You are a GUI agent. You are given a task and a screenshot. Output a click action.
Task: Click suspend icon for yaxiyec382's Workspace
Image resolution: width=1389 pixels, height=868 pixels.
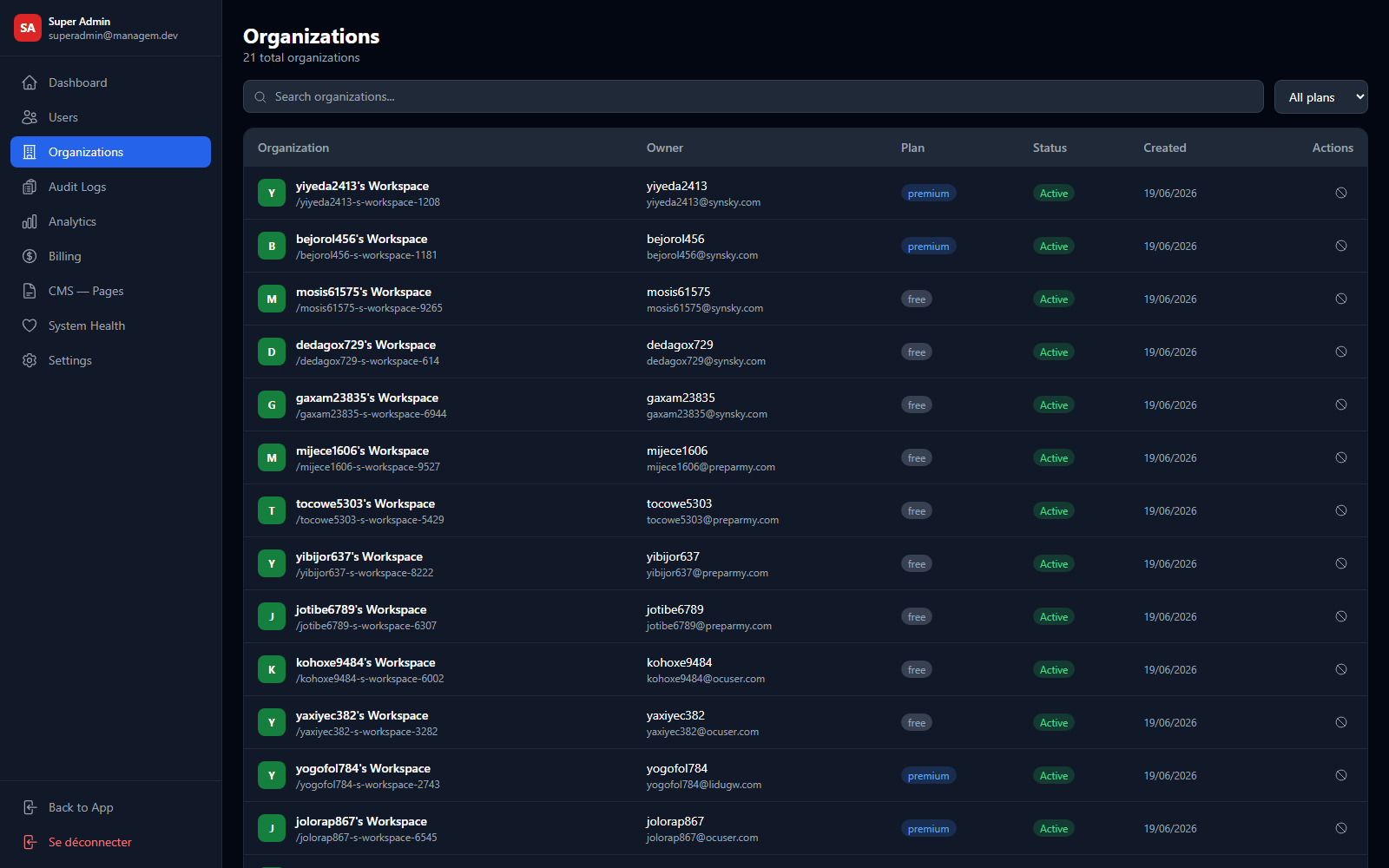[x=1341, y=722]
